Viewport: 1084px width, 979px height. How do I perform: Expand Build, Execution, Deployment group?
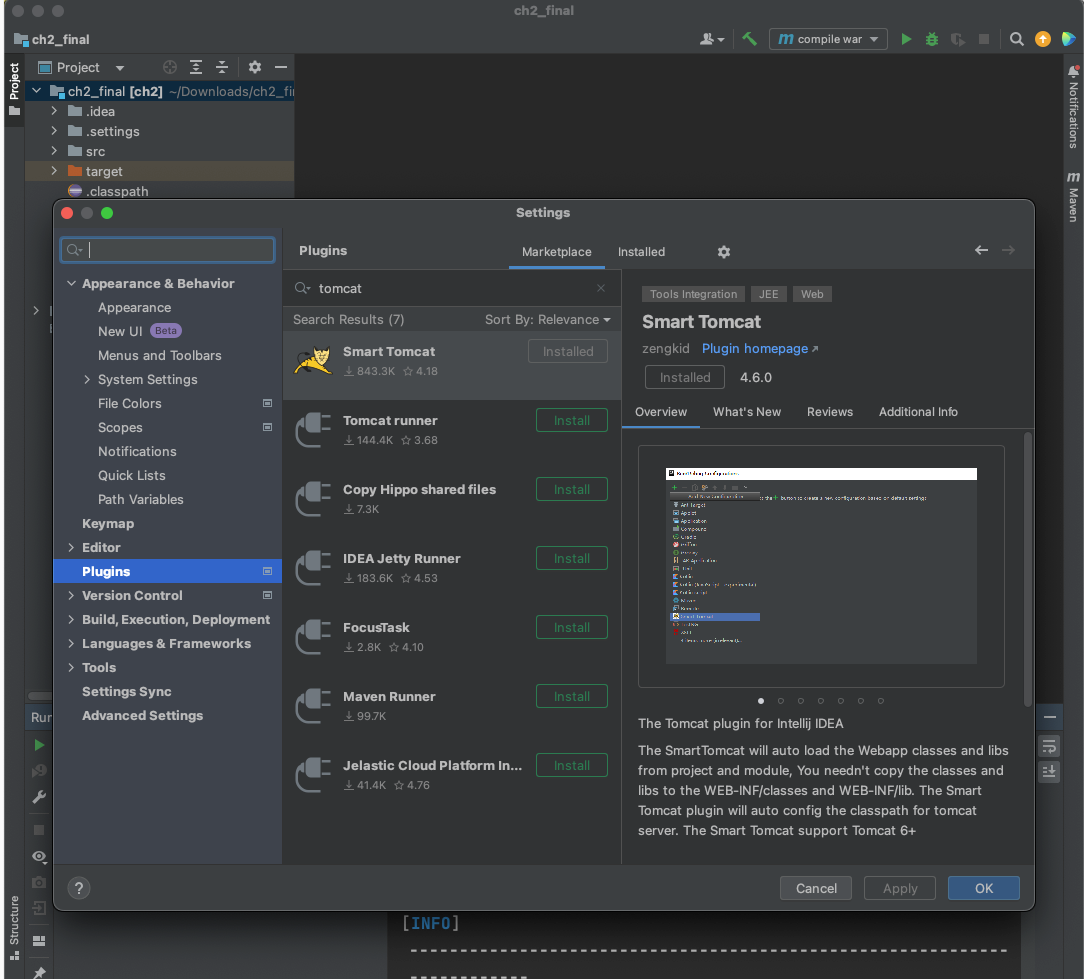point(71,619)
